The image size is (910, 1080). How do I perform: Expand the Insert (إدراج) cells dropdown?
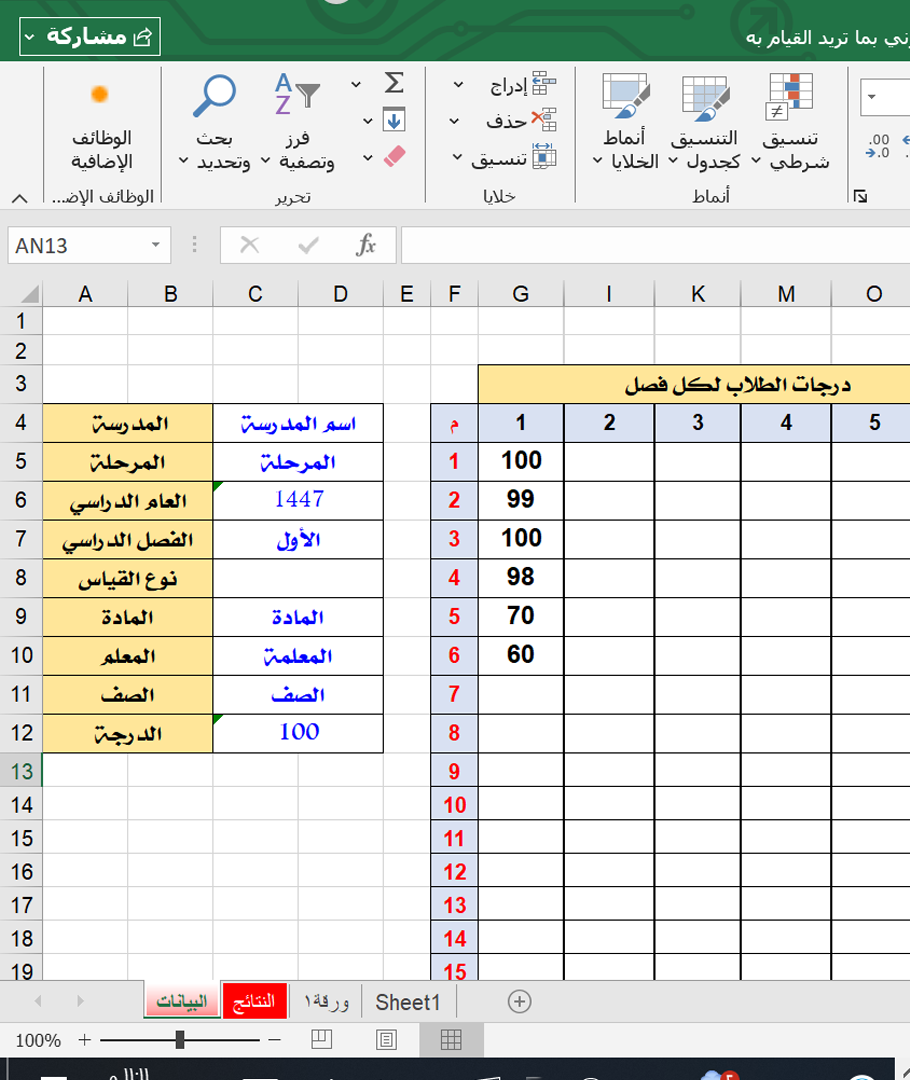(458, 86)
